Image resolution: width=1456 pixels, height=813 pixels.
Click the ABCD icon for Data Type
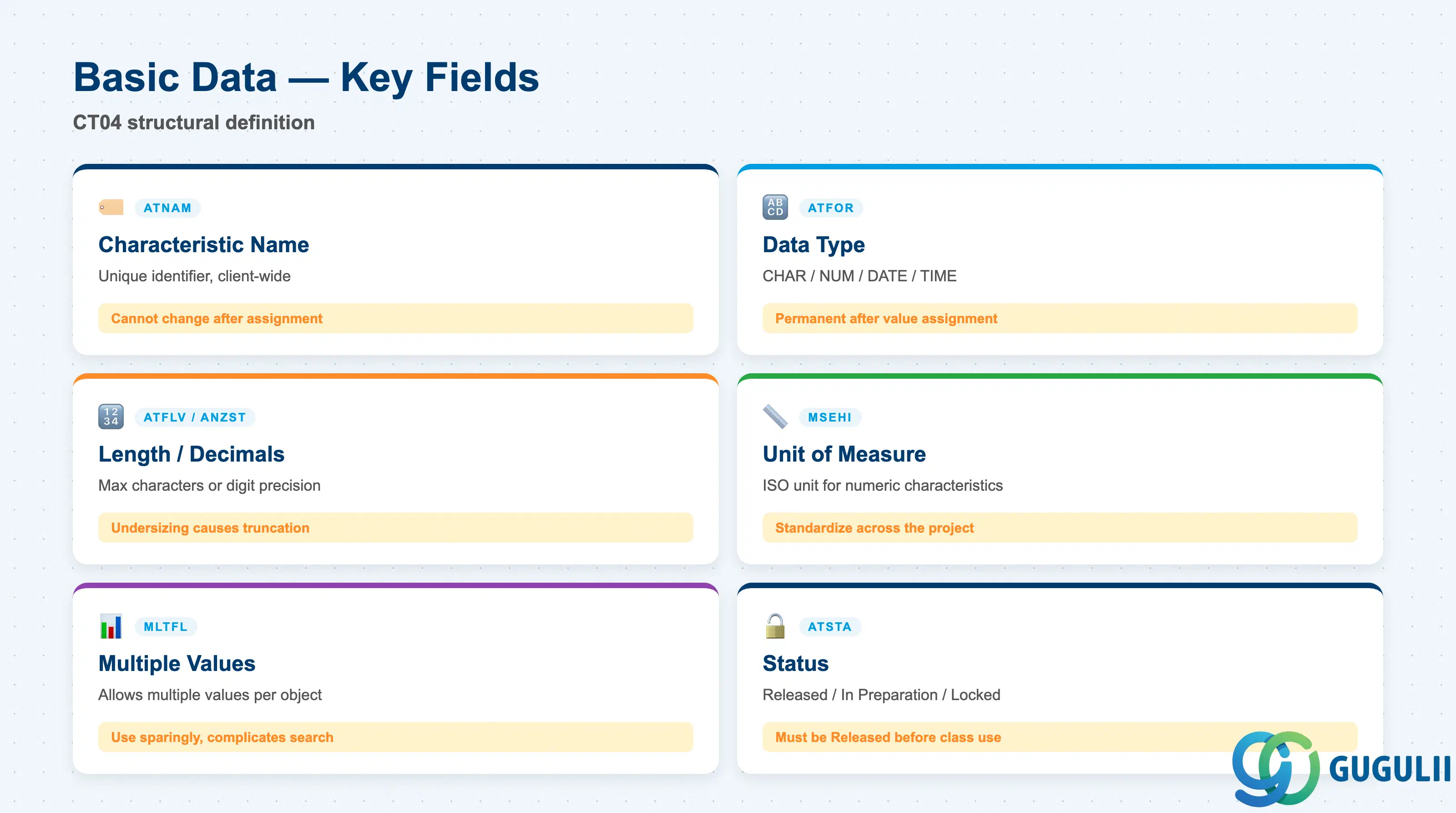point(775,208)
